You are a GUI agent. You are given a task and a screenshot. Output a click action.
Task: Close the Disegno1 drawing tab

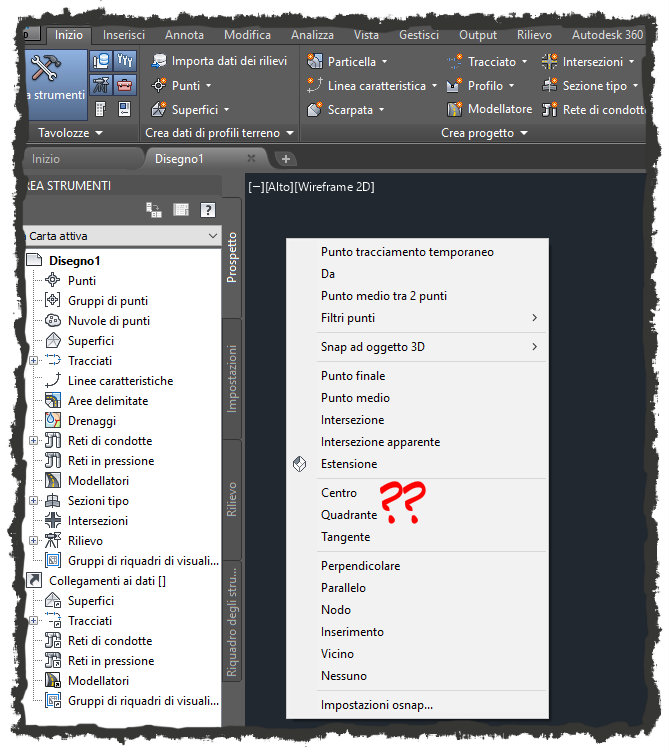(x=251, y=158)
